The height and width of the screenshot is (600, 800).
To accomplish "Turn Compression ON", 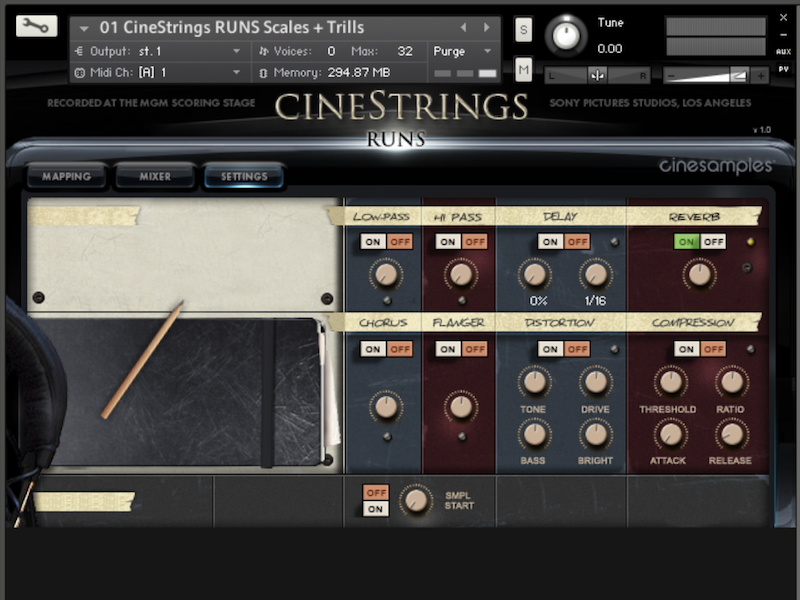I will (x=686, y=349).
